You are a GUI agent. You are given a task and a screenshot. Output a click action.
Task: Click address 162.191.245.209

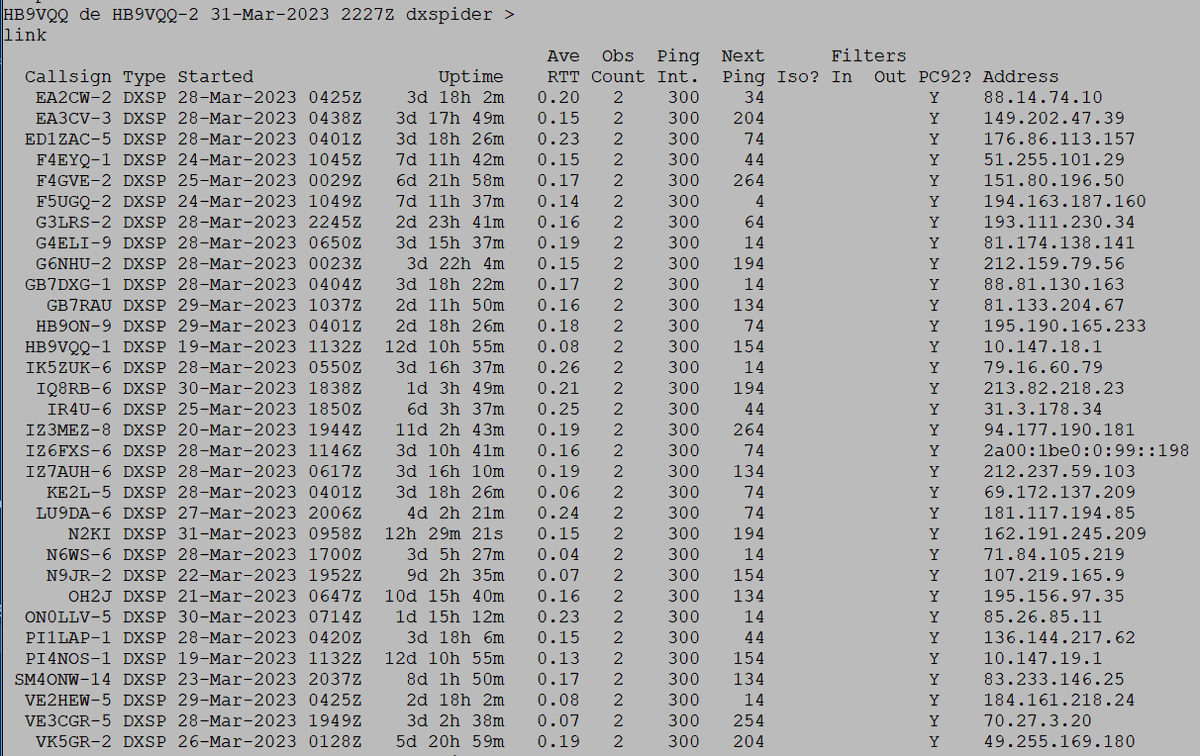click(1065, 534)
